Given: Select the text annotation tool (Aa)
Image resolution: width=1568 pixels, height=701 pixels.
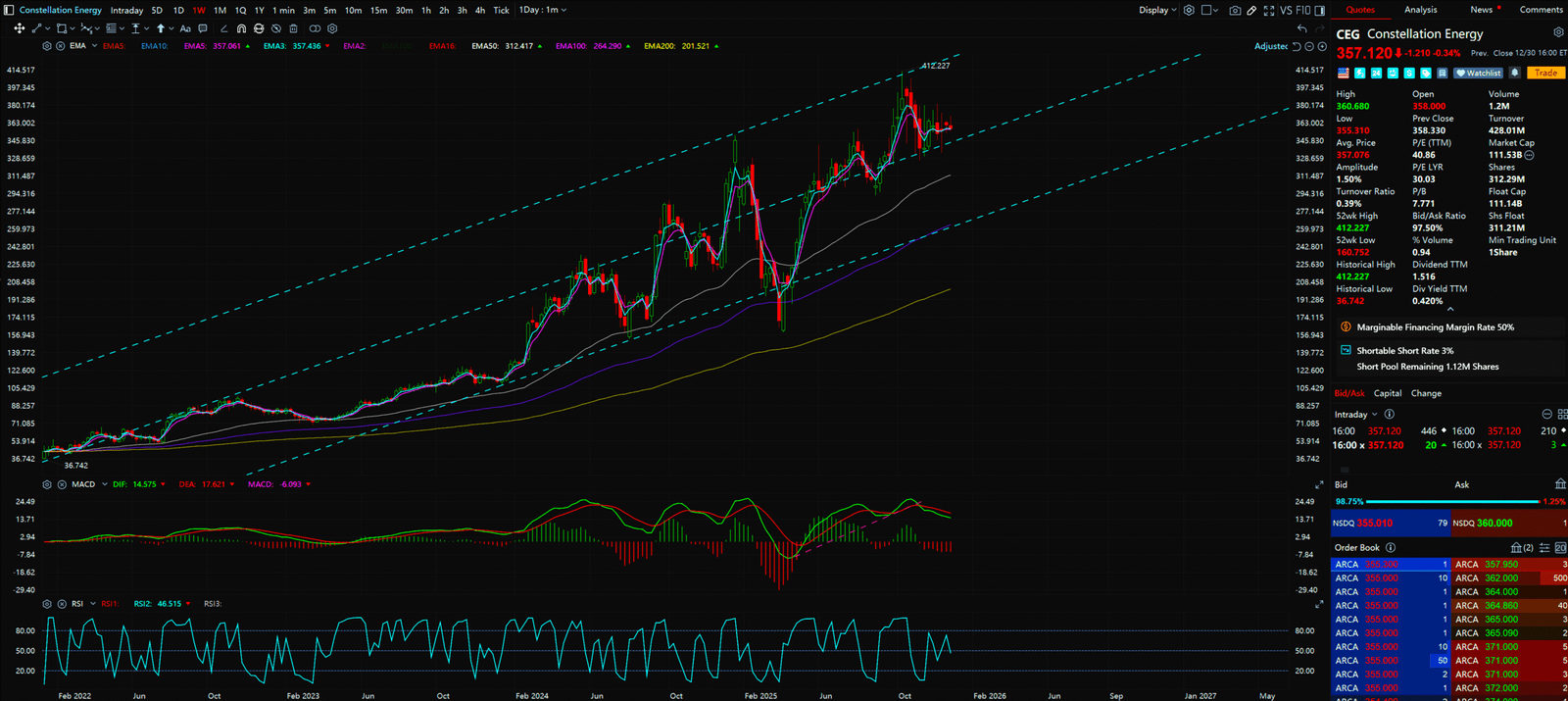Looking at the screenshot, I should point(185,28).
